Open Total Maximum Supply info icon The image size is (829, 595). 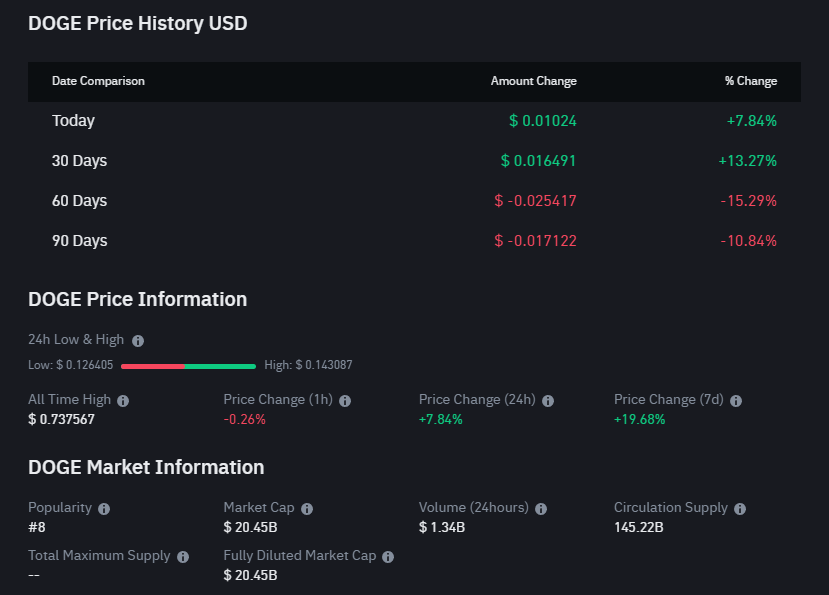183,557
